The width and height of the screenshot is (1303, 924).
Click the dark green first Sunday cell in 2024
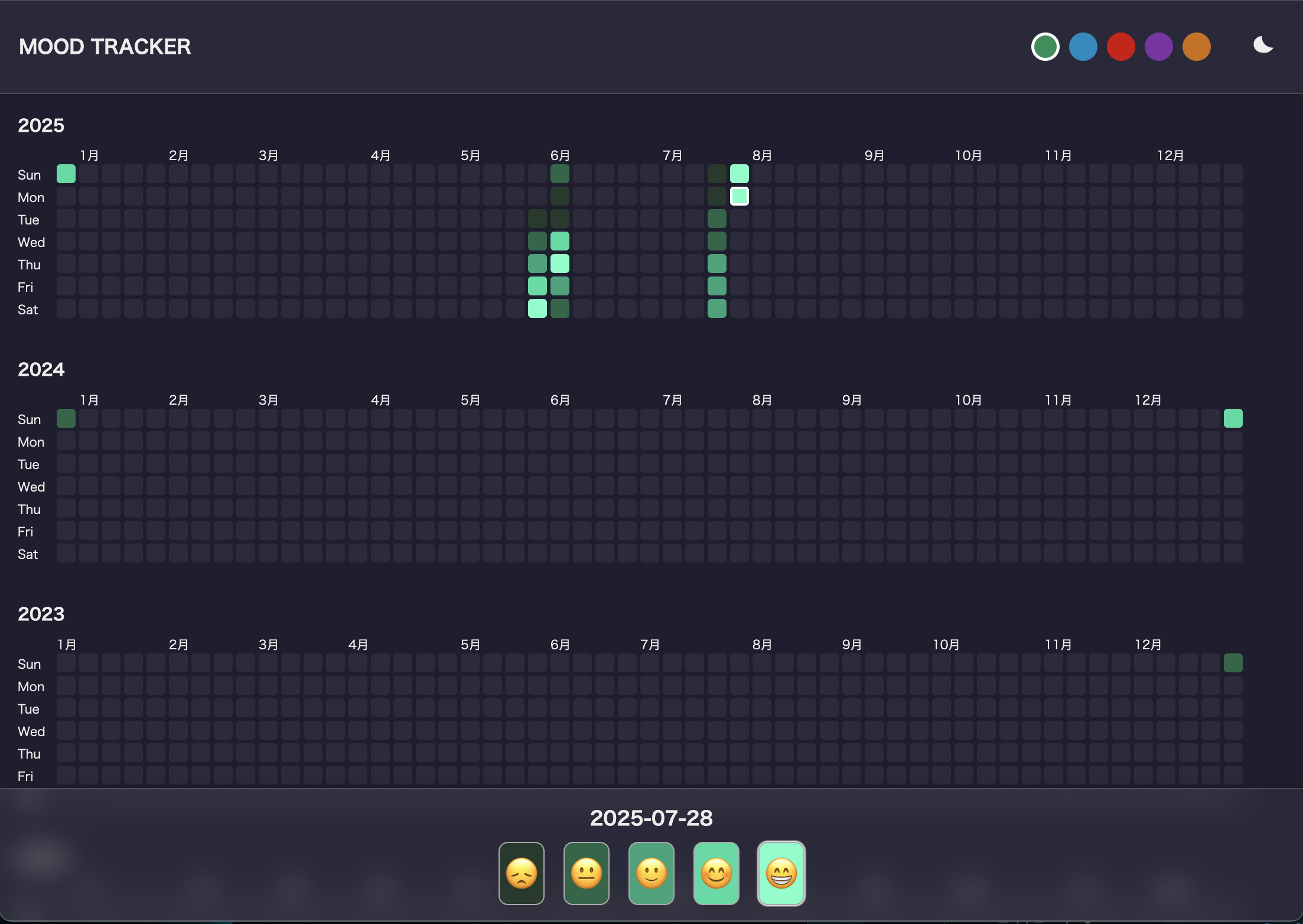[x=66, y=418]
